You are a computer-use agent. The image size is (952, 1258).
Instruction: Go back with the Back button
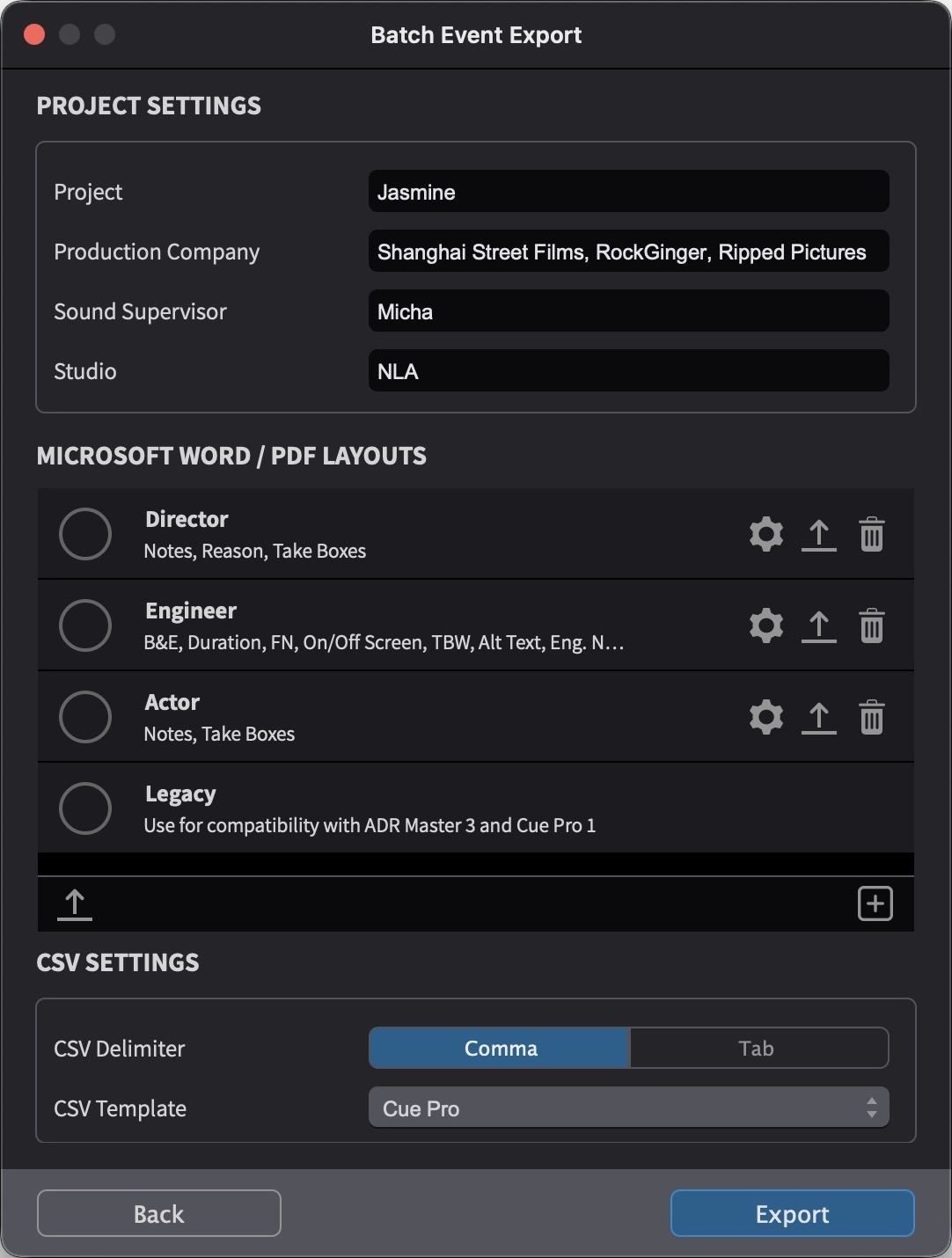[158, 1213]
